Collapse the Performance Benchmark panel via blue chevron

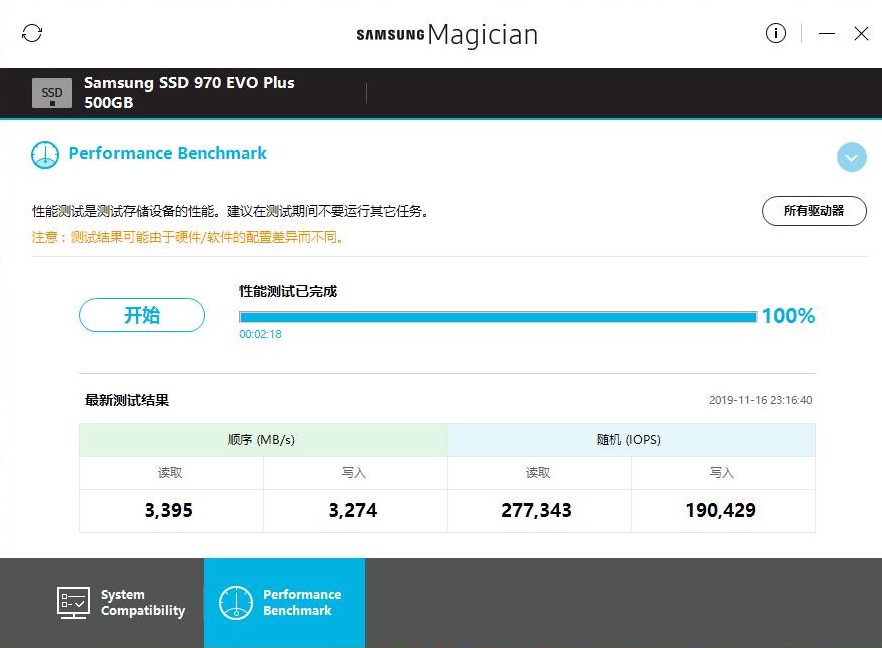(851, 157)
